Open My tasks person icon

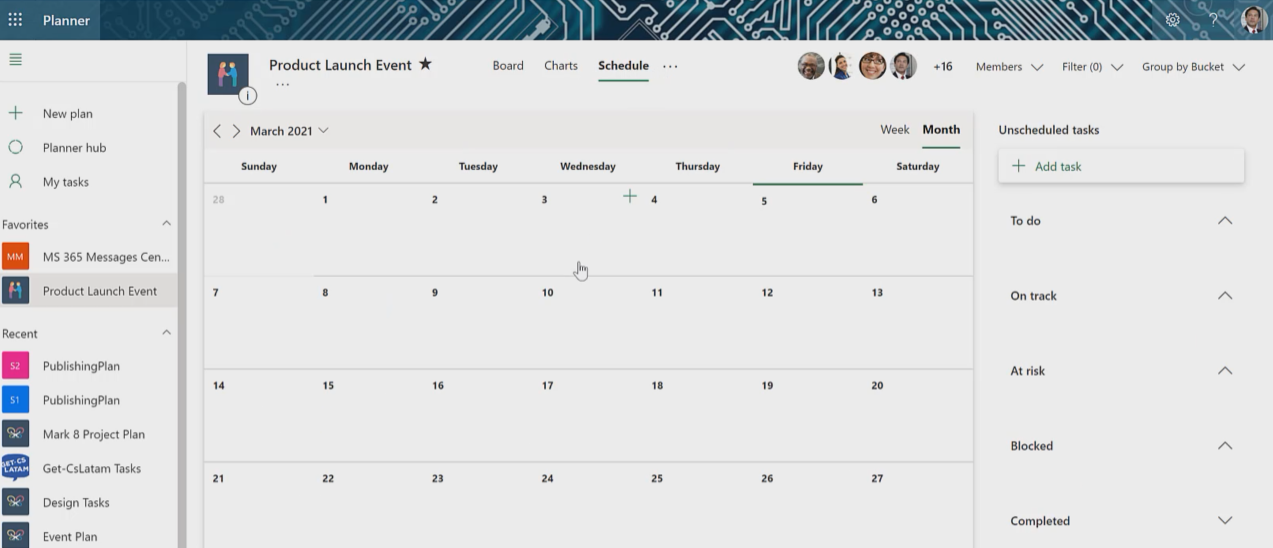[16, 181]
